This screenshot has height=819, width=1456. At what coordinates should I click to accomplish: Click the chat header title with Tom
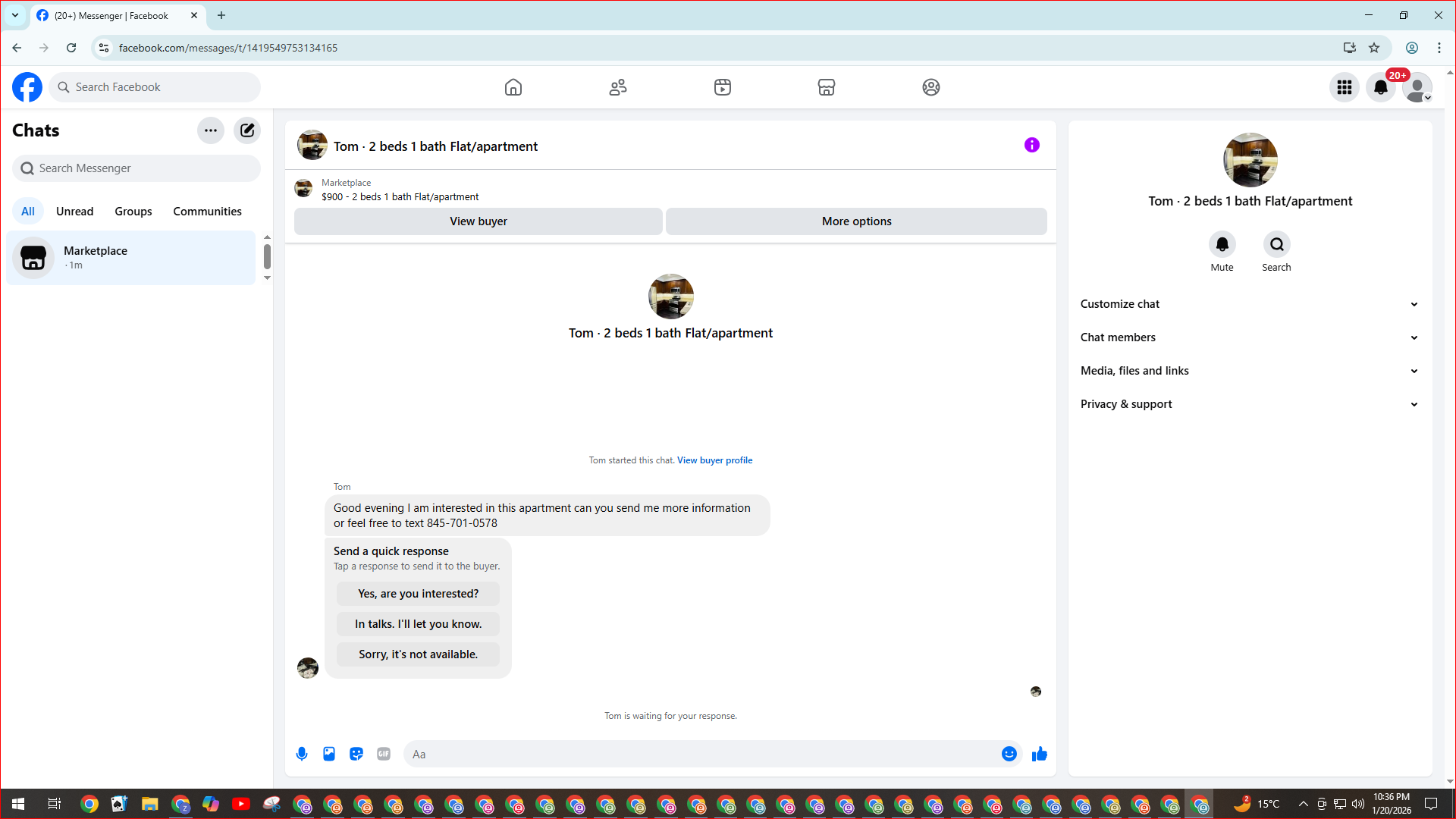click(435, 146)
